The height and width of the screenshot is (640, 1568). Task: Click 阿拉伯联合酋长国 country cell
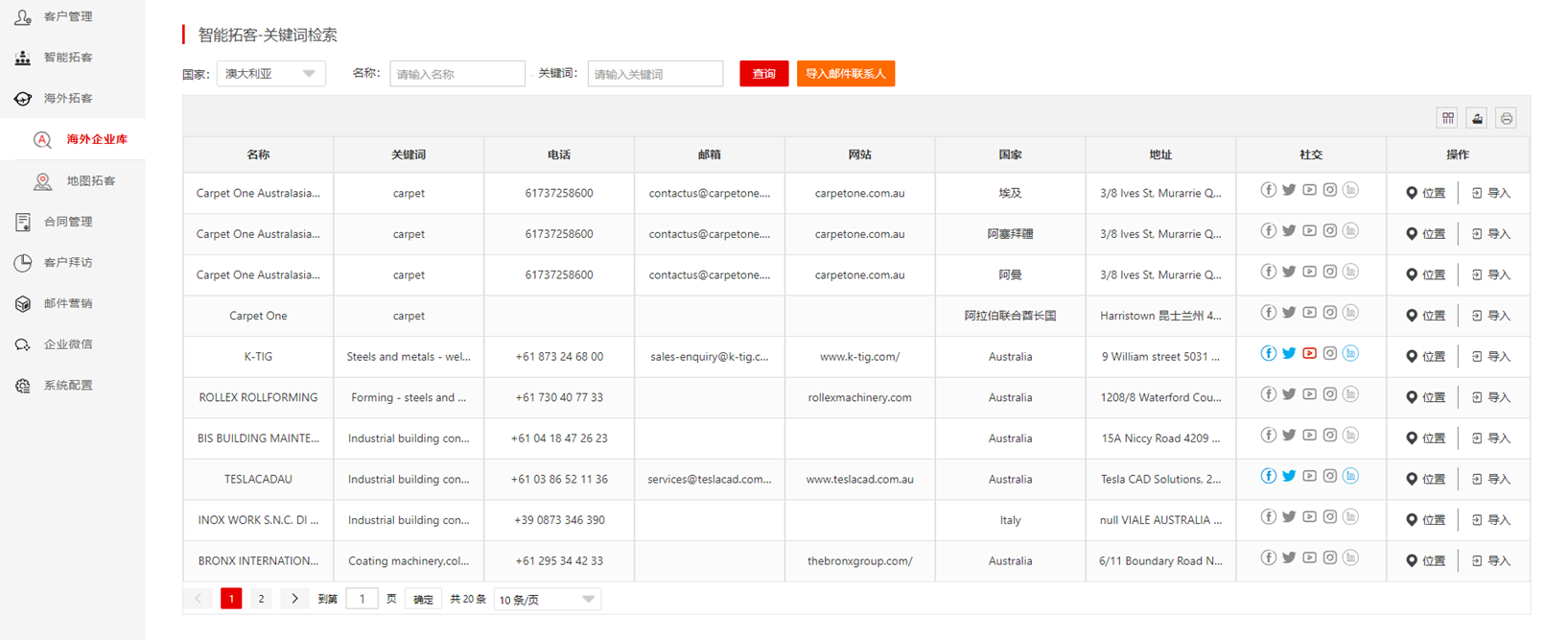(1010, 316)
